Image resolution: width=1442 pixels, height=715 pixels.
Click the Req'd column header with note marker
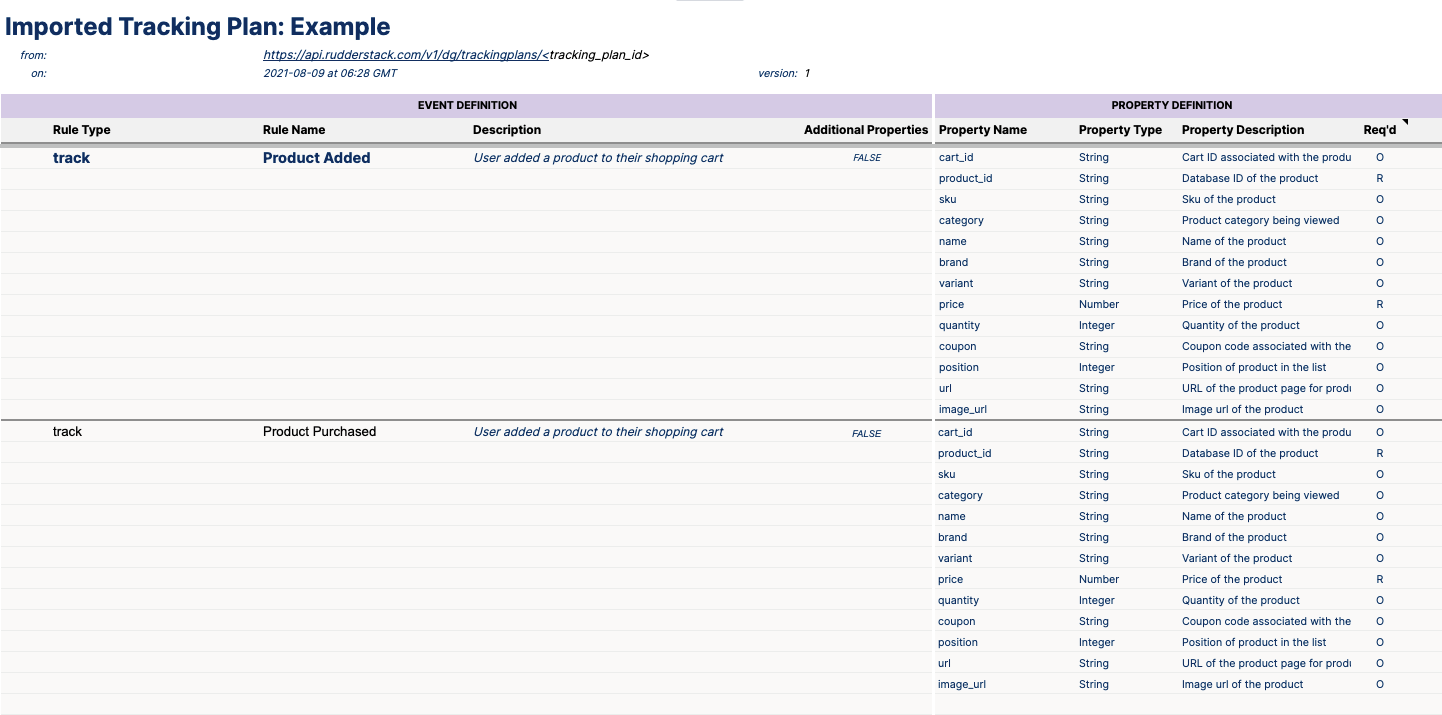[1380, 130]
